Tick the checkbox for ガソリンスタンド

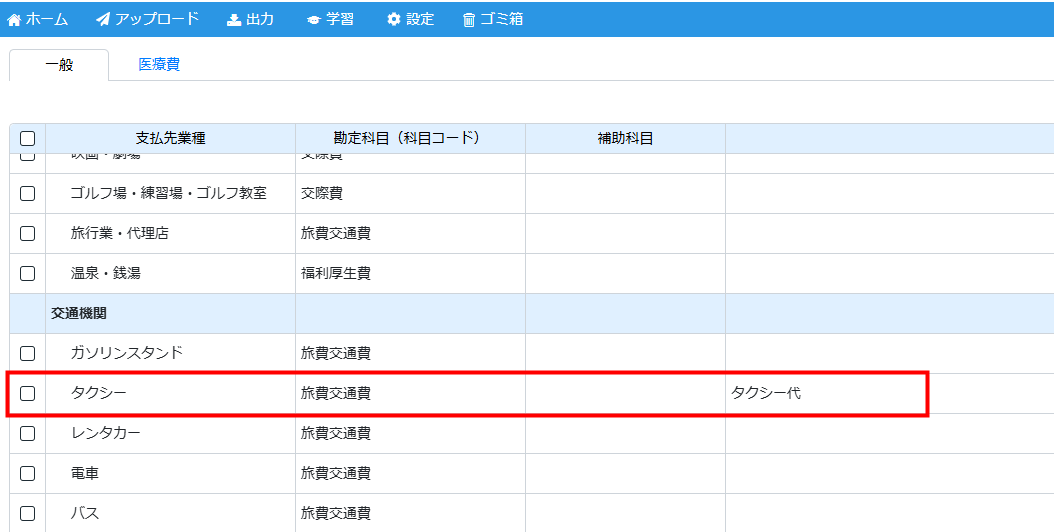coord(28,353)
